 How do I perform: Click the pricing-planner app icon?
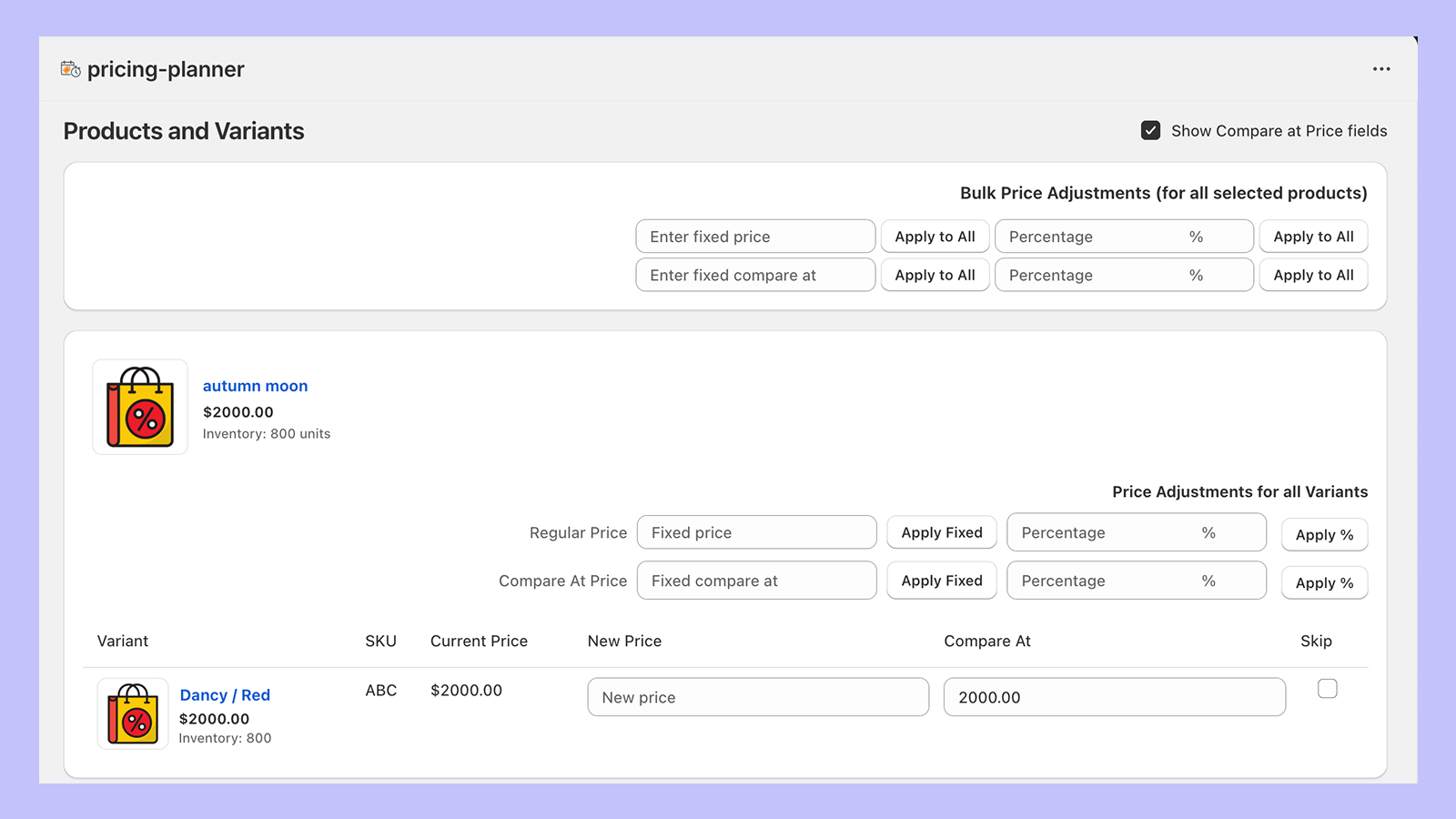click(x=70, y=68)
